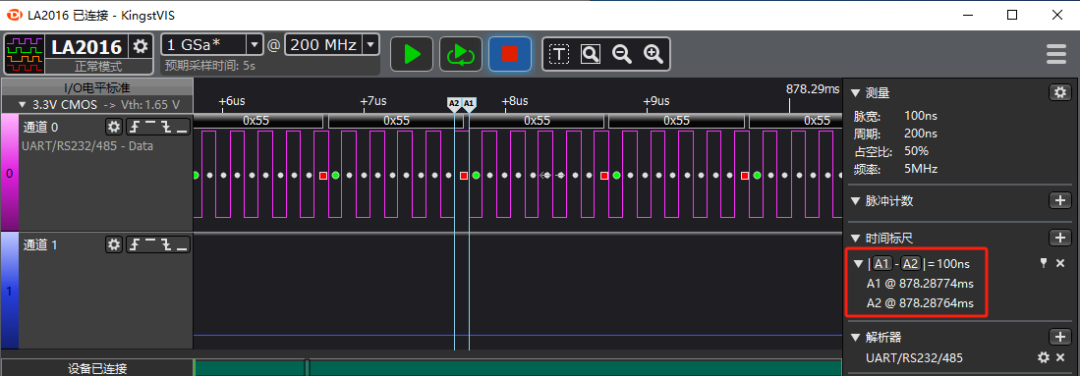Click the 通道 0 channel name label

coord(41,127)
